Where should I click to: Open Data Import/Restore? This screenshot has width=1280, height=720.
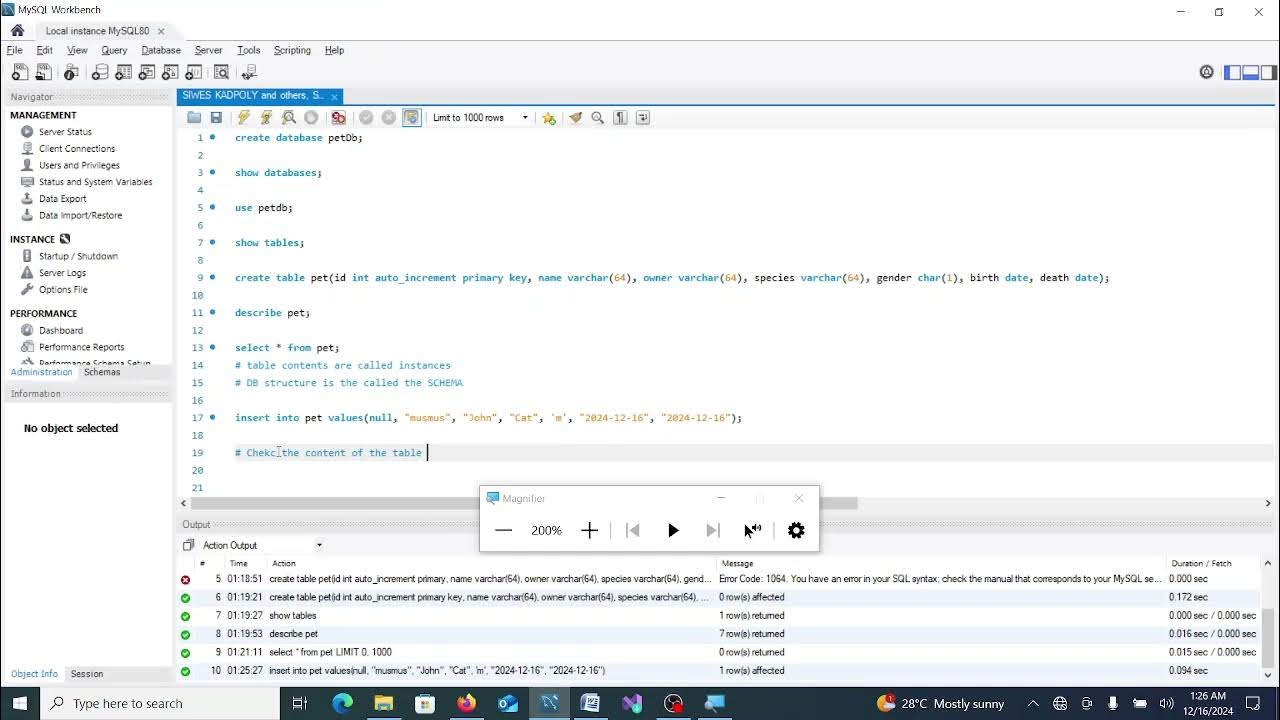coord(80,215)
